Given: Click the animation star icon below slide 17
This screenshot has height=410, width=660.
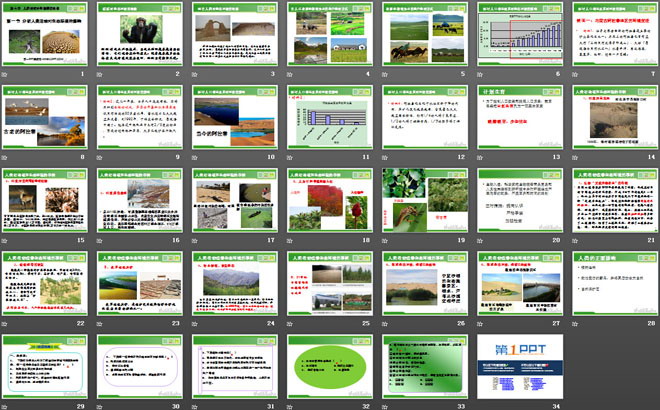Looking at the screenshot, I should 195,241.
